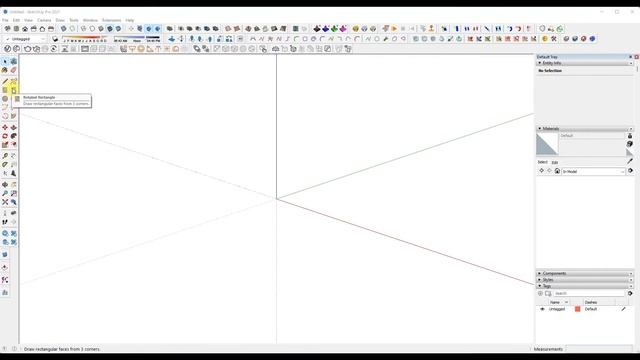This screenshot has height=360, width=640.
Task: Open the Camera menu
Action: [x=44, y=20]
